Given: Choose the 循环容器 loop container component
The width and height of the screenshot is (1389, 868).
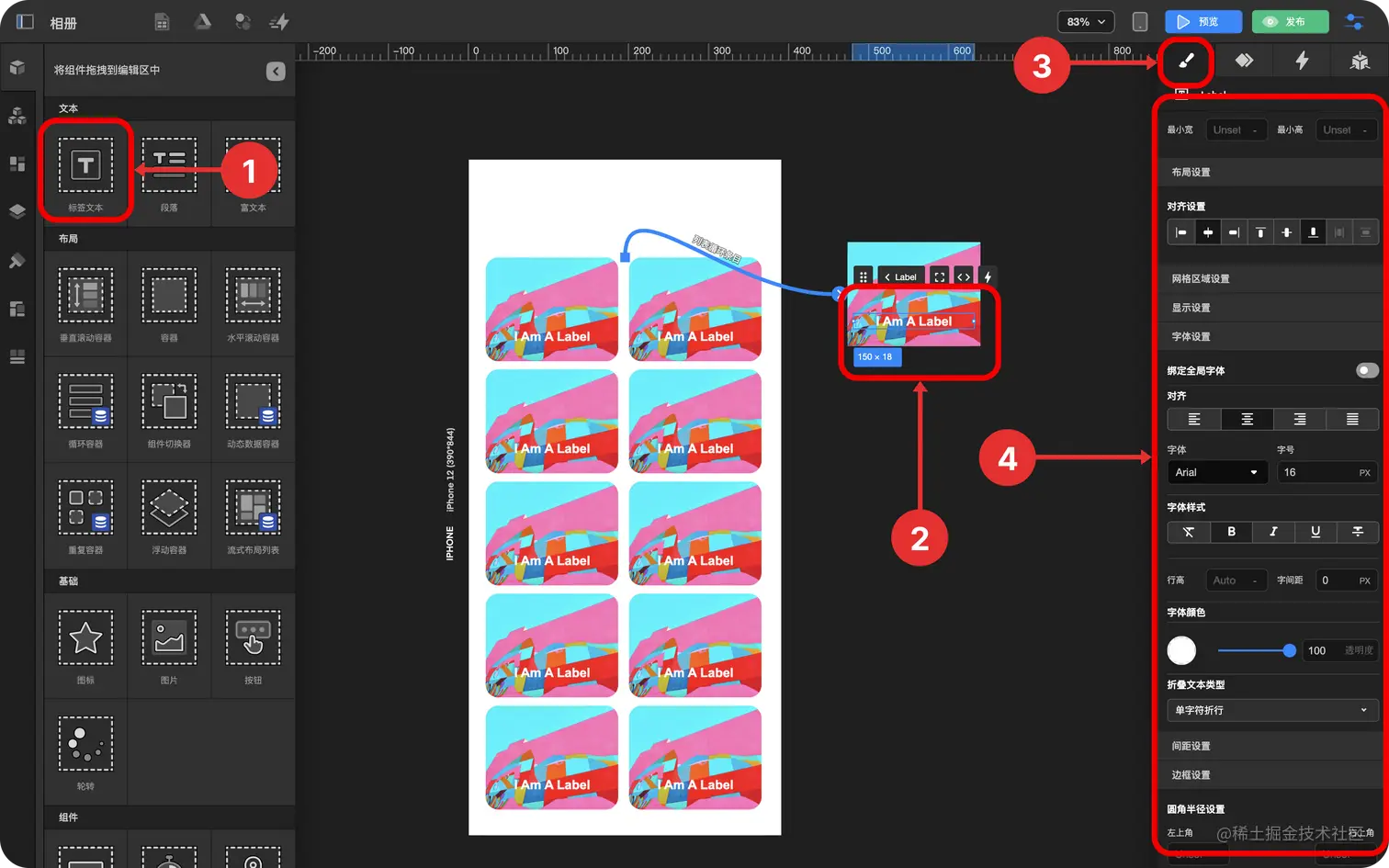Looking at the screenshot, I should [x=85, y=410].
